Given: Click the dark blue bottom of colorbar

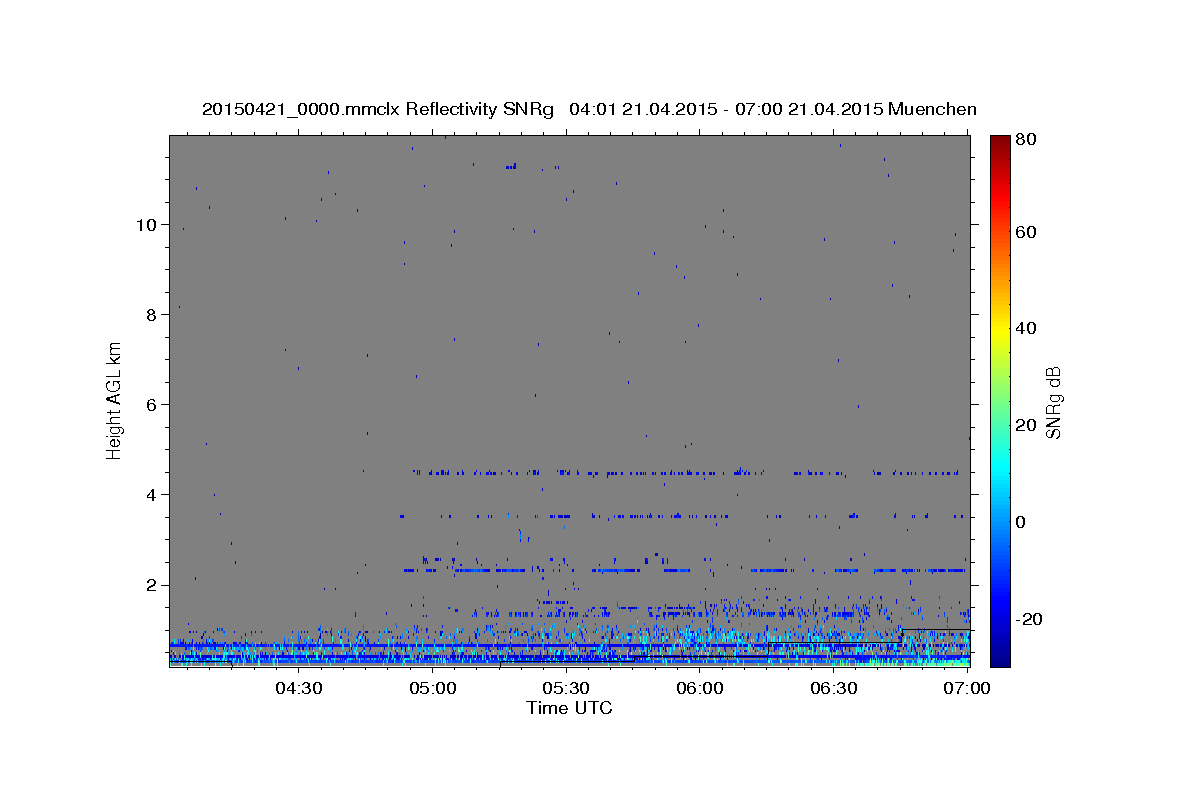Looking at the screenshot, I should click(x=1000, y=658).
